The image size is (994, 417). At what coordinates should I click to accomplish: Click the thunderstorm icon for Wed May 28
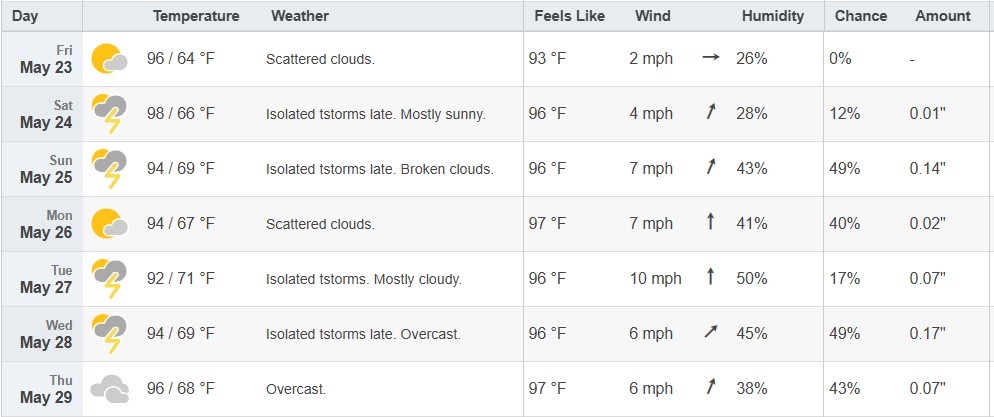(x=110, y=334)
